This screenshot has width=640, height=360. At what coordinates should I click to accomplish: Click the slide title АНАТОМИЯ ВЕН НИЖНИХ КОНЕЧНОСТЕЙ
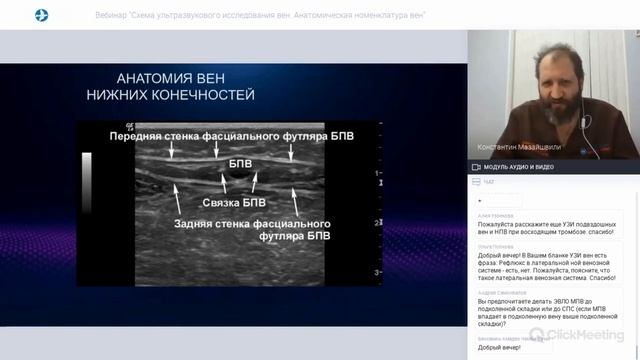point(171,87)
